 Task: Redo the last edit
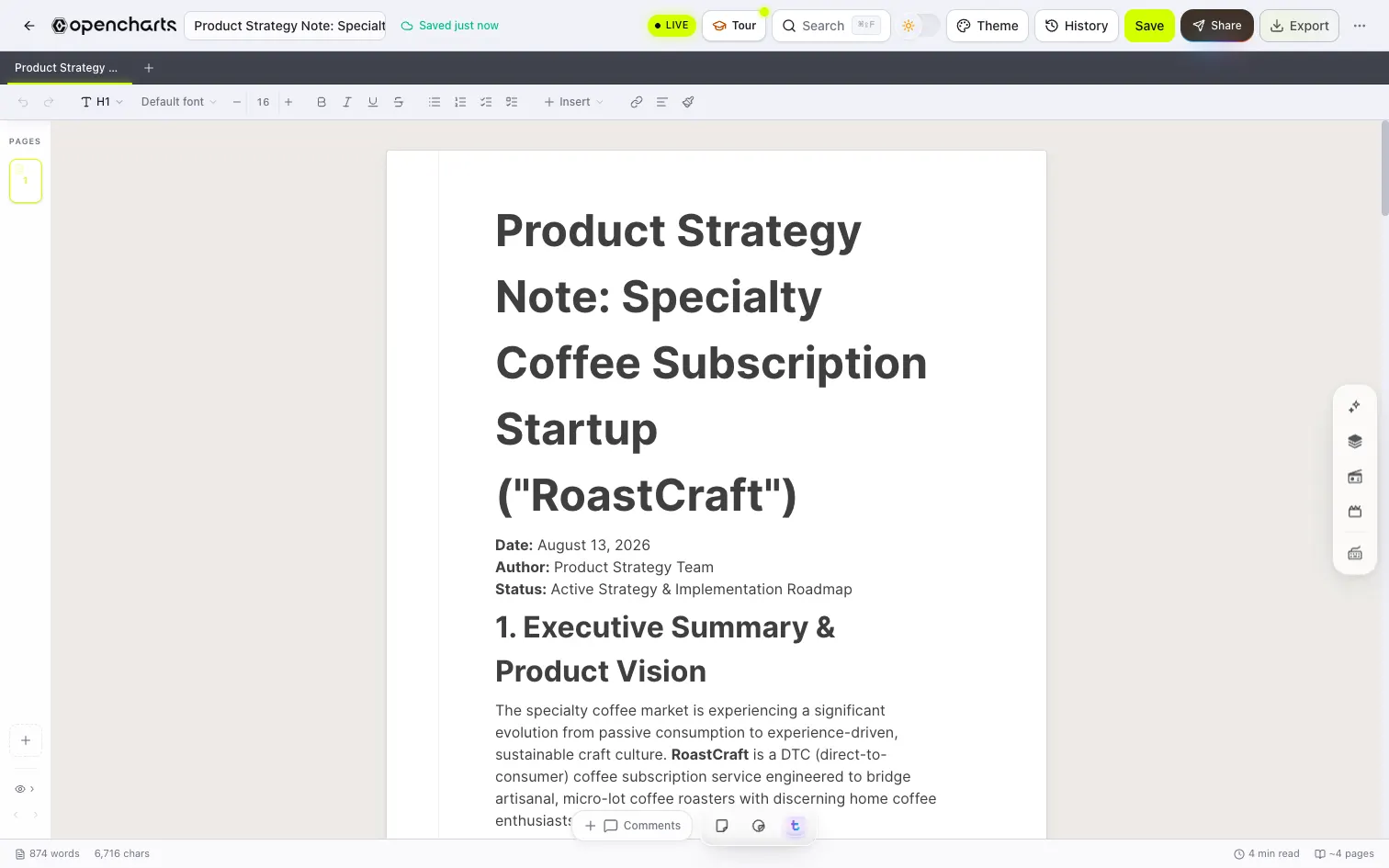pos(49,102)
